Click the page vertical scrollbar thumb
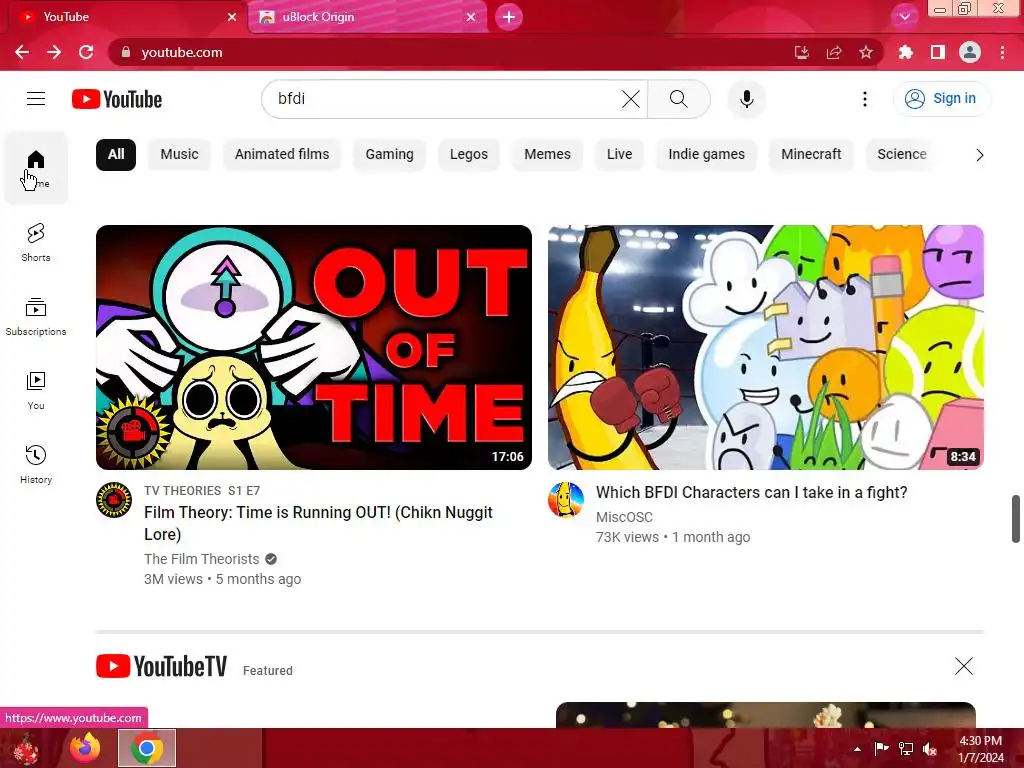The height and width of the screenshot is (768, 1024). 1016,519
